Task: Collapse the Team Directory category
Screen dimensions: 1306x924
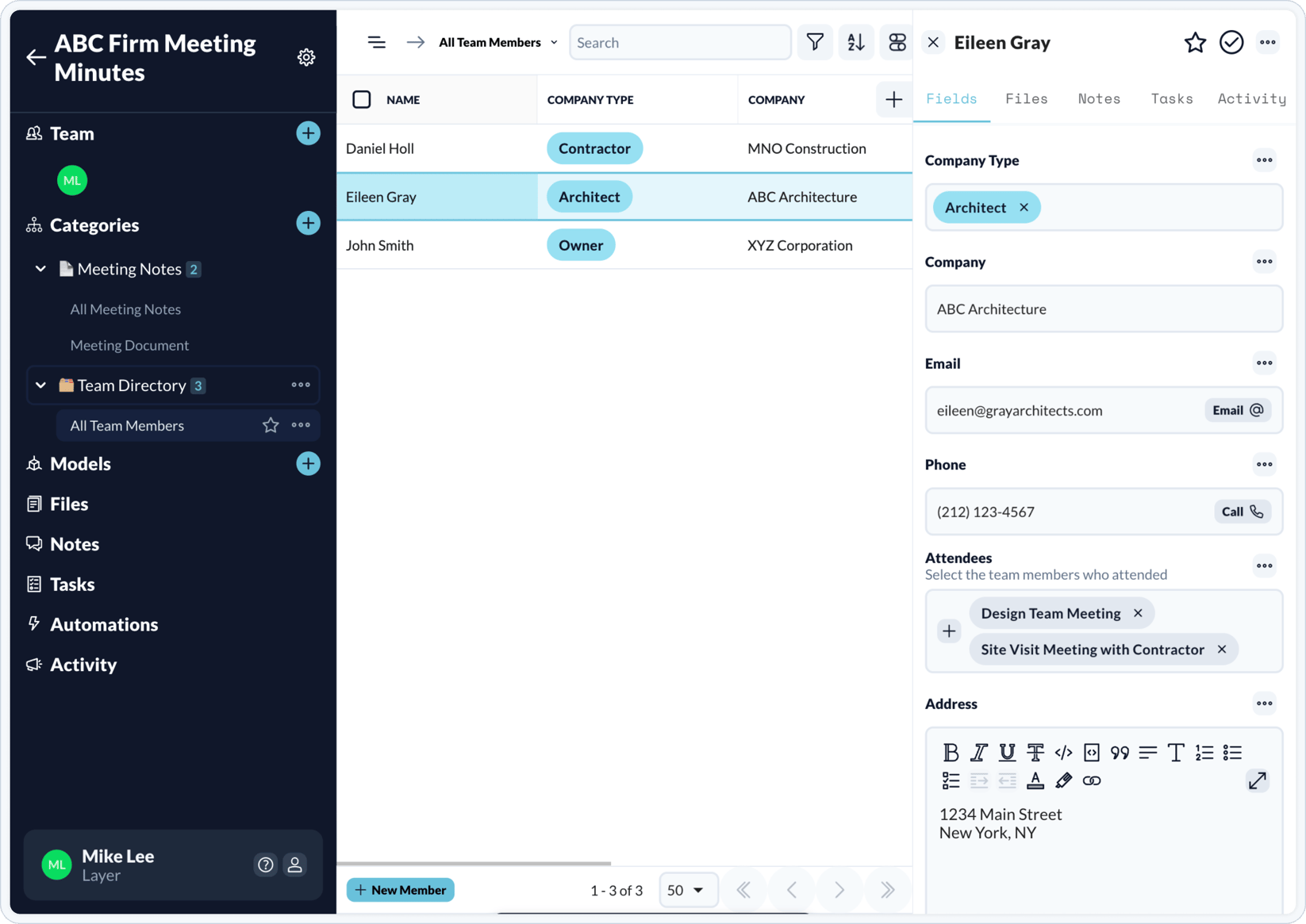Action: tap(40, 385)
